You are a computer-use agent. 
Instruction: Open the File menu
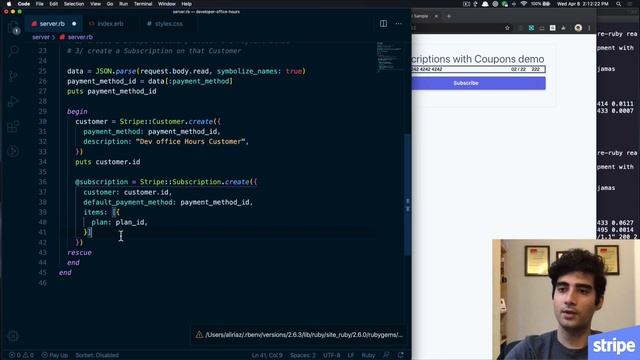pos(40,4)
